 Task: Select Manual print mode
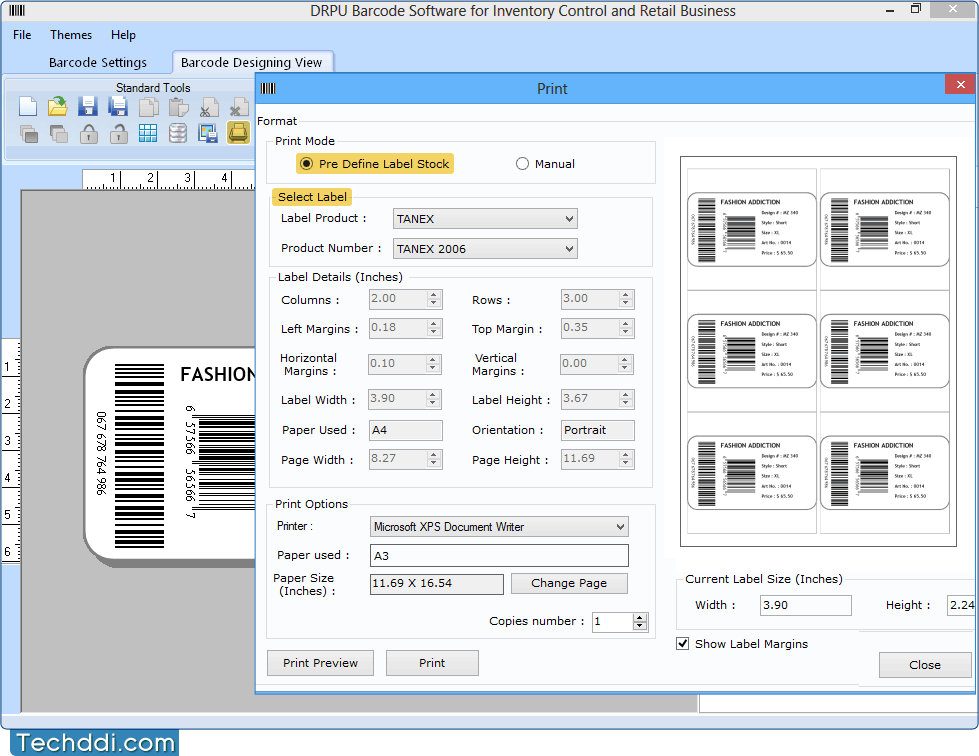pyautogui.click(x=545, y=164)
